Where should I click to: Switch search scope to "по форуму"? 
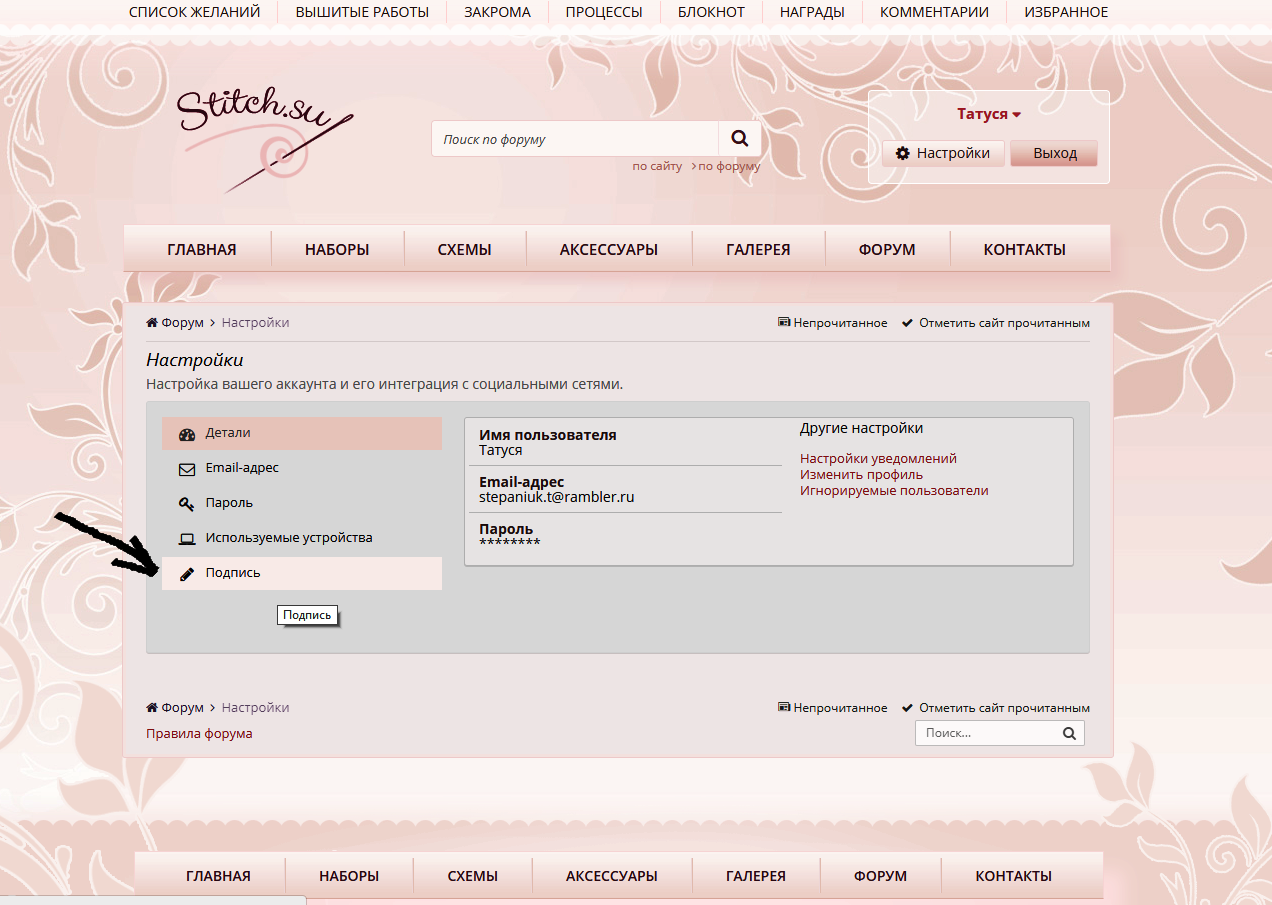(x=728, y=167)
